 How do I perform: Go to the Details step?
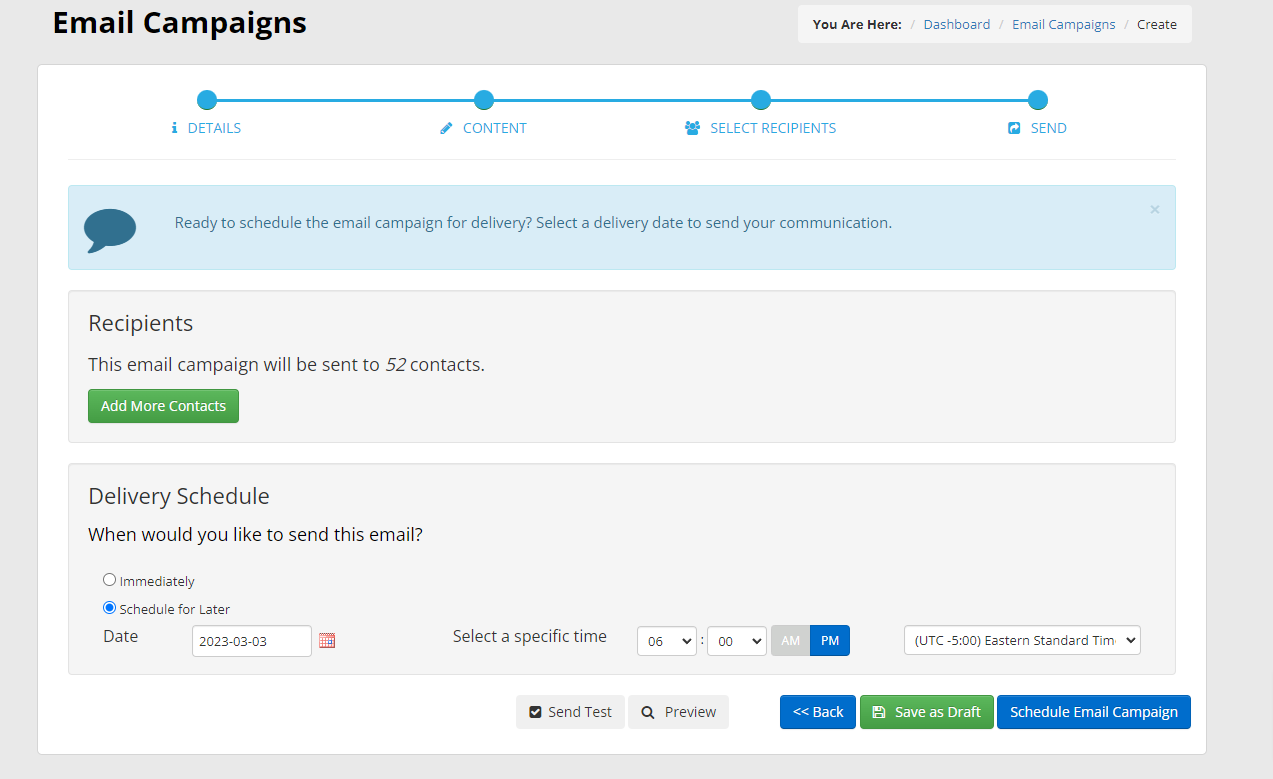(214, 128)
